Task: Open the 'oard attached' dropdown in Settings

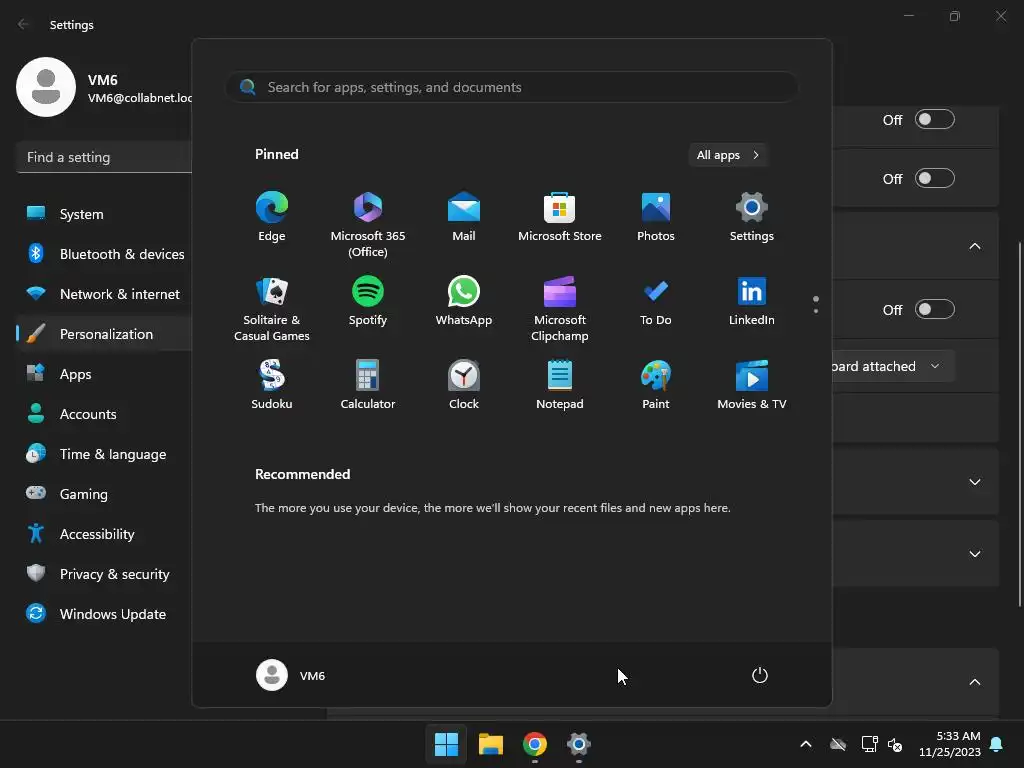Action: coord(893,366)
